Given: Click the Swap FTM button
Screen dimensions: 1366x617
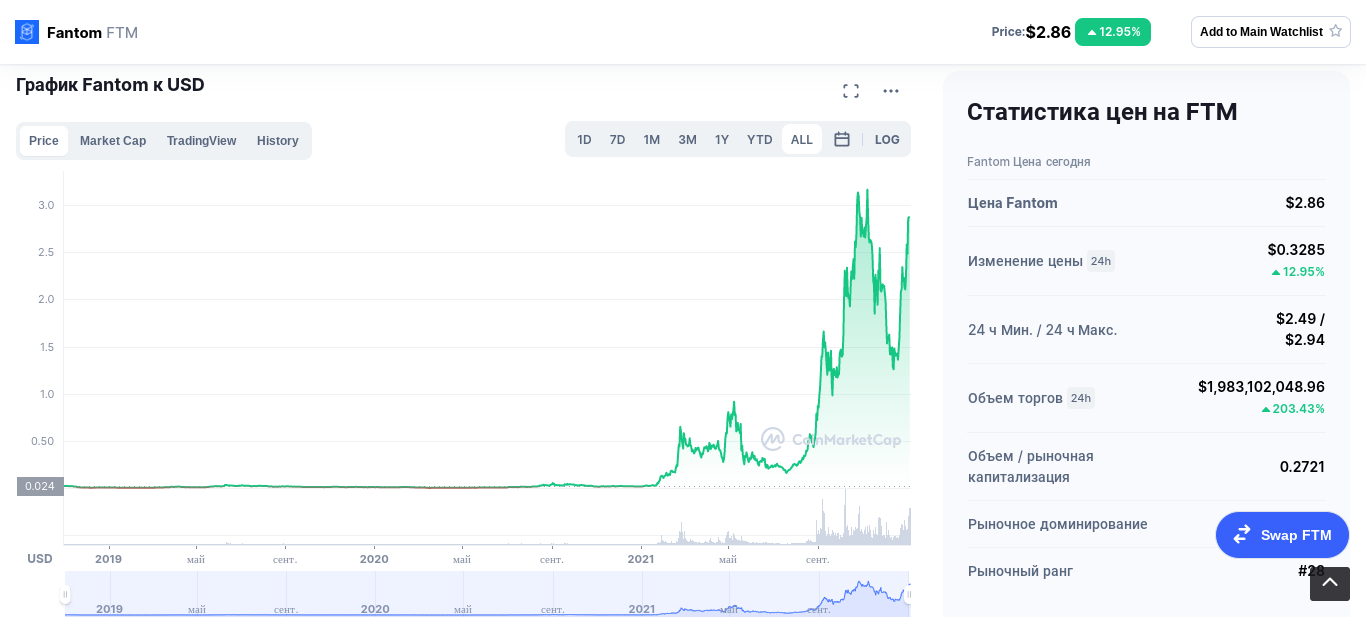Looking at the screenshot, I should tap(1282, 535).
